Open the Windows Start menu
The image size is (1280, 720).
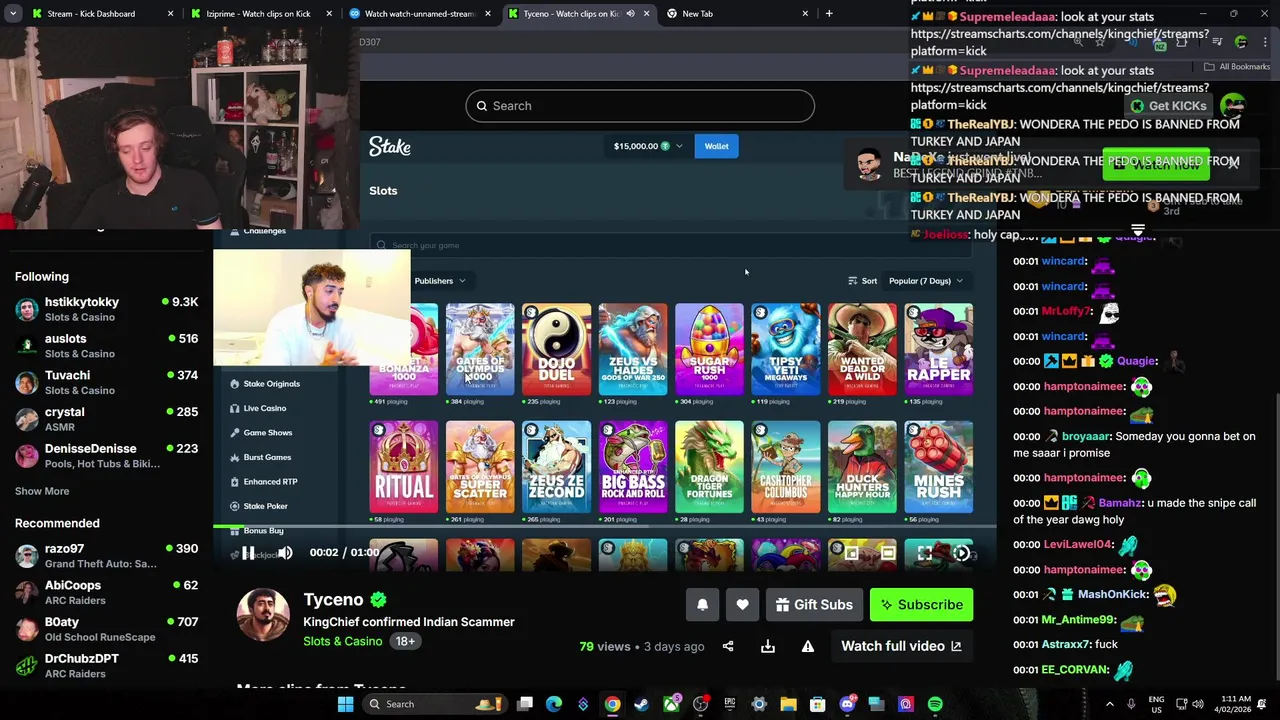345,704
